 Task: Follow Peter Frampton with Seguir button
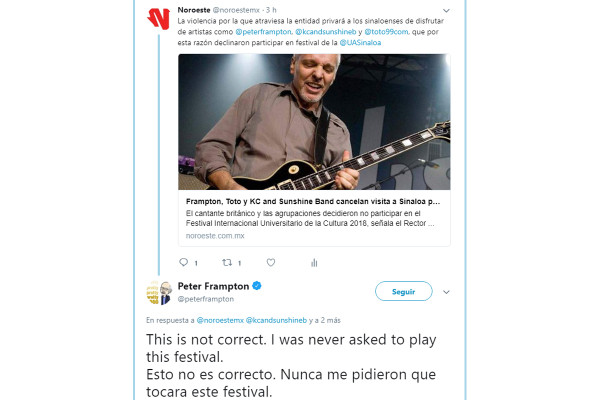(402, 291)
